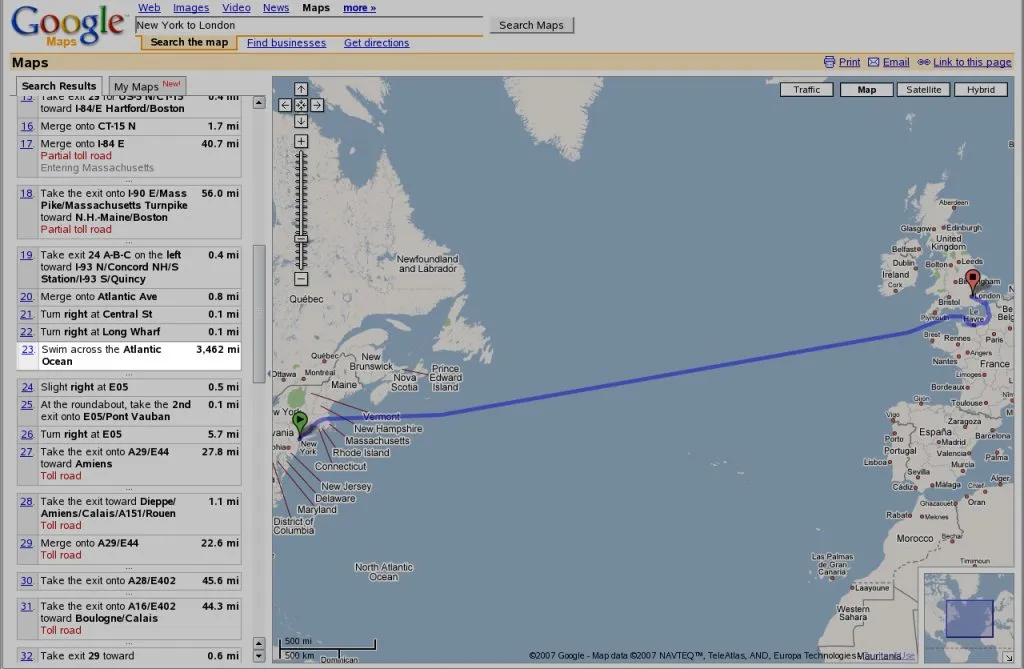The height and width of the screenshot is (669, 1024).
Task: Expand the more » menu
Action: 359,8
